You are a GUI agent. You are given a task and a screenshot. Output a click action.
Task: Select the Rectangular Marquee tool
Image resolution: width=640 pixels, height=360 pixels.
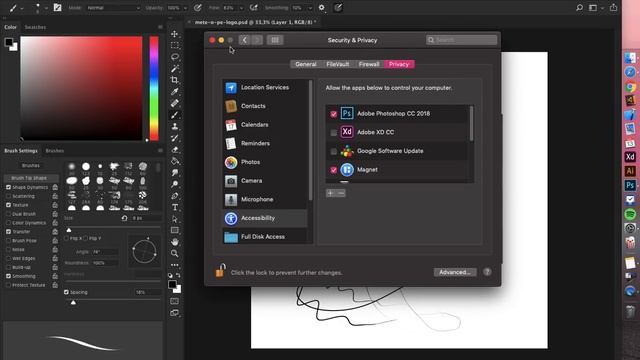point(175,45)
